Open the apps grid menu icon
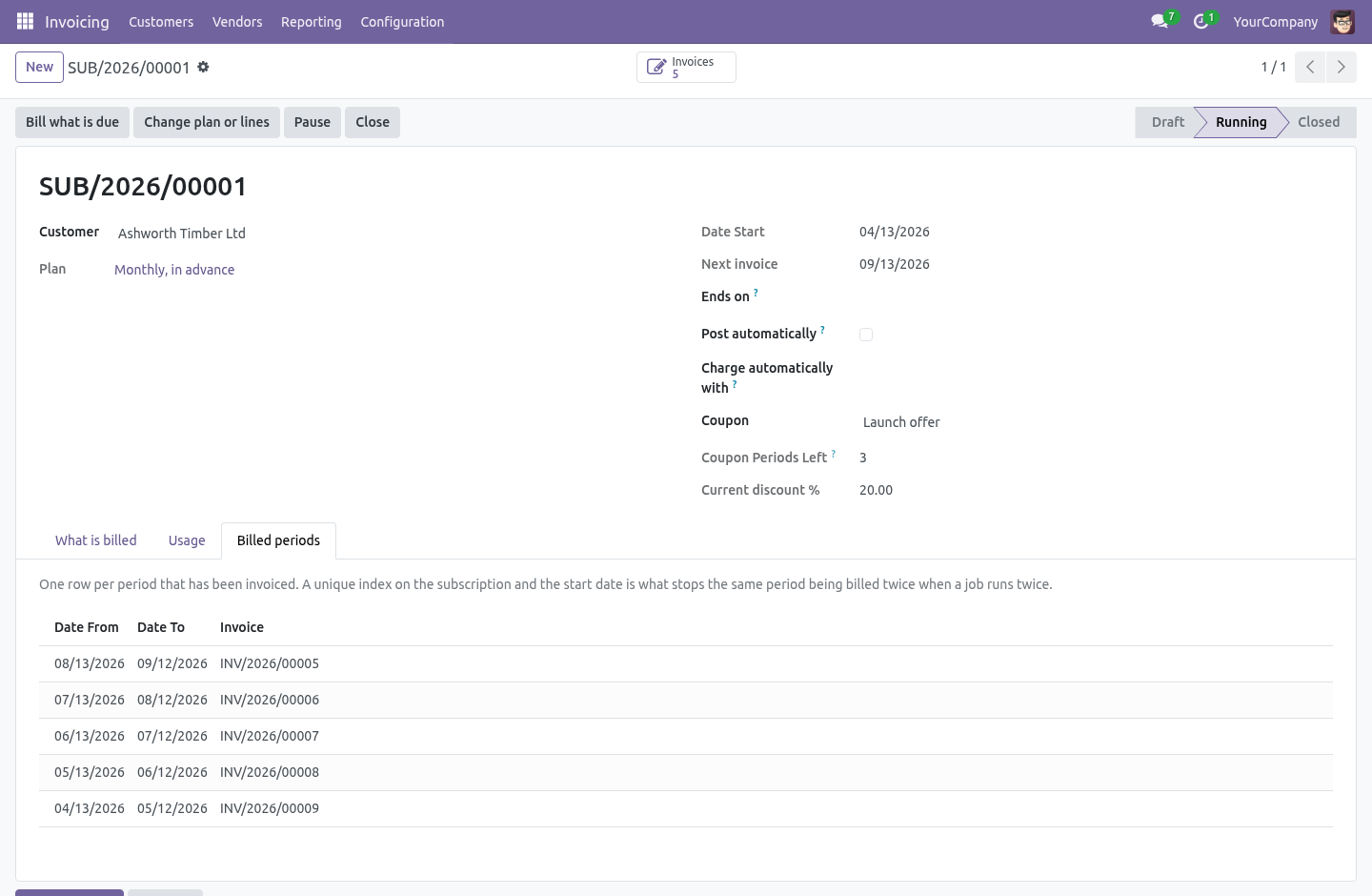Viewport: 1372px width, 896px height. pos(25,21)
